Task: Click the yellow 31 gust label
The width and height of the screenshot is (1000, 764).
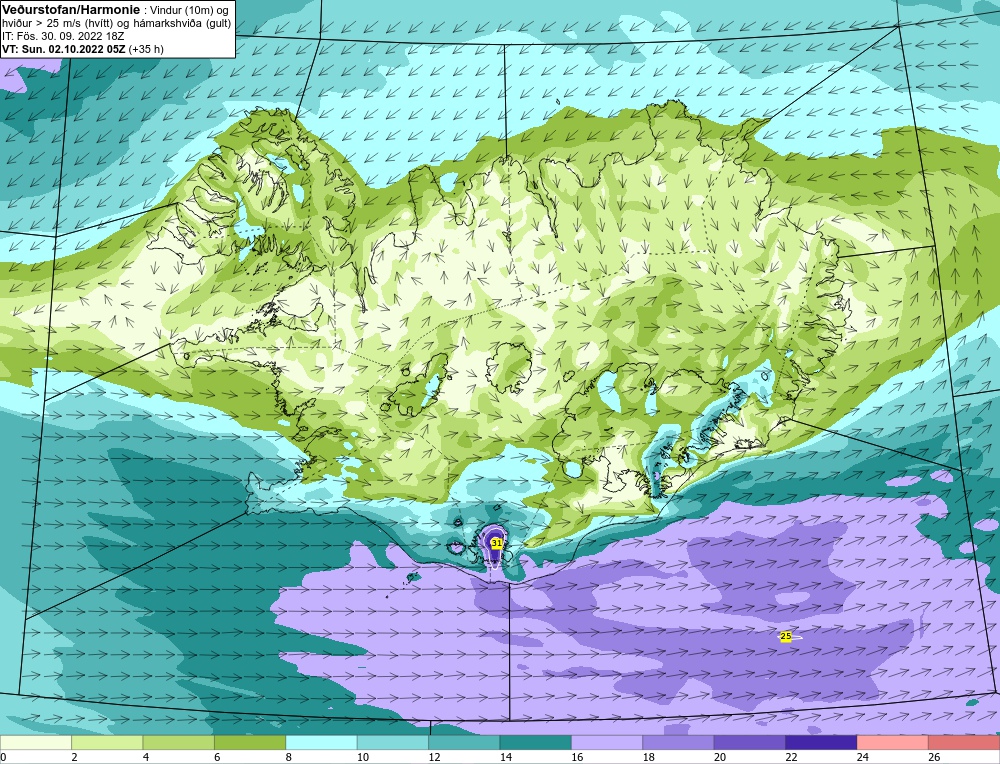Action: (497, 543)
